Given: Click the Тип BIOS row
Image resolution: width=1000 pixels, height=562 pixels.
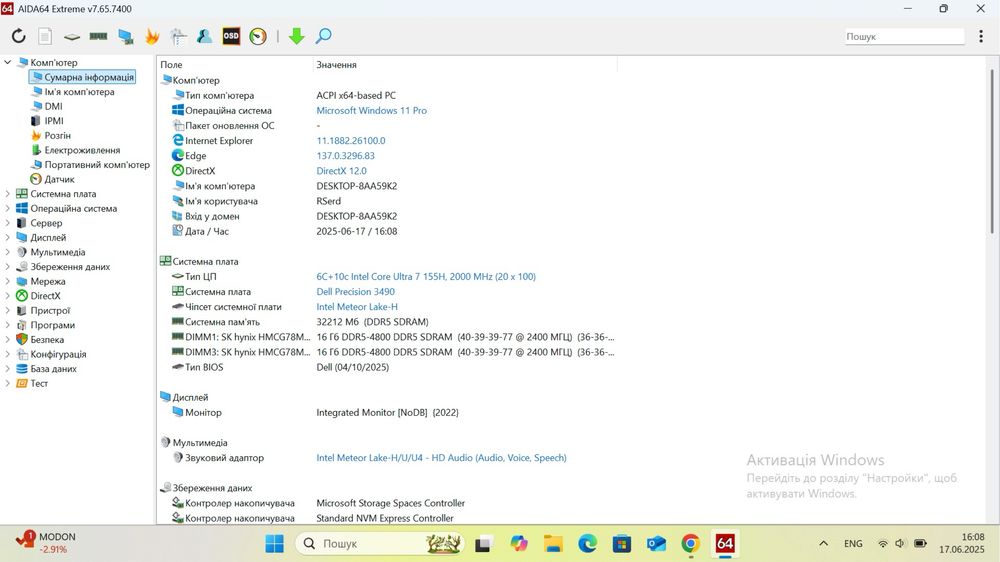Looking at the screenshot, I should click(x=387, y=367).
